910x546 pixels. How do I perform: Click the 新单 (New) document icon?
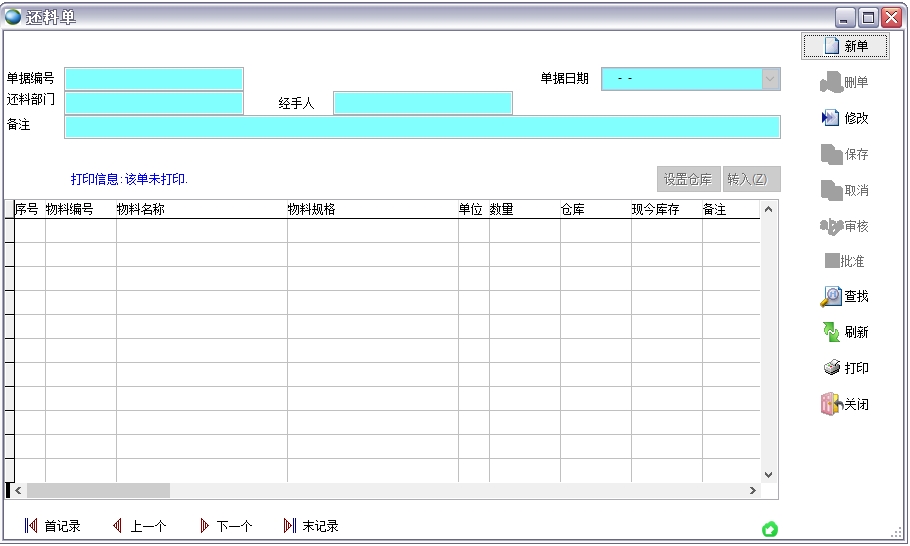[831, 46]
